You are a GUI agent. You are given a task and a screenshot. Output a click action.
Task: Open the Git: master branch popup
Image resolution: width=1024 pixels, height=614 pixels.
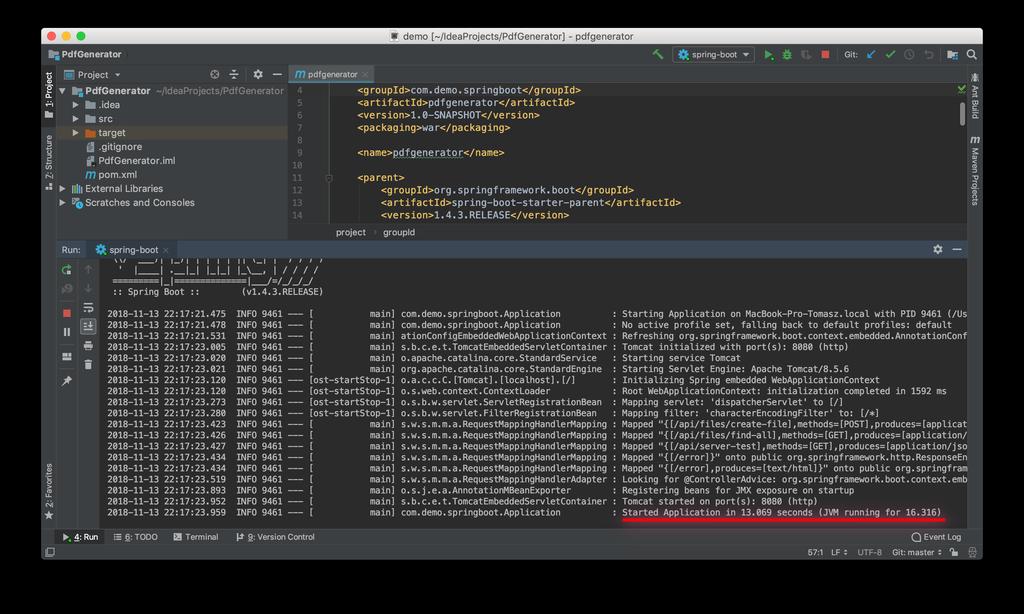point(916,553)
